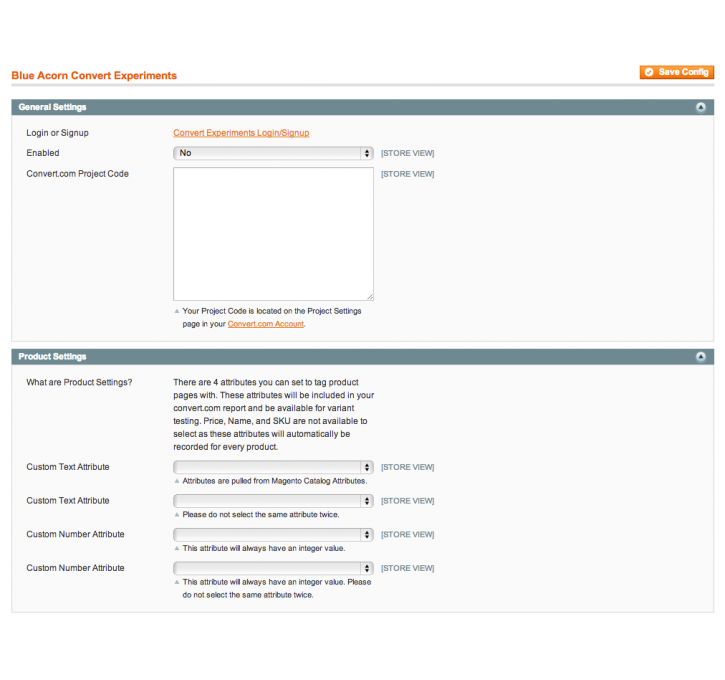This screenshot has height=680, width=725.
Task: Follow the Convert.com Account link
Action: pyautogui.click(x=265, y=324)
